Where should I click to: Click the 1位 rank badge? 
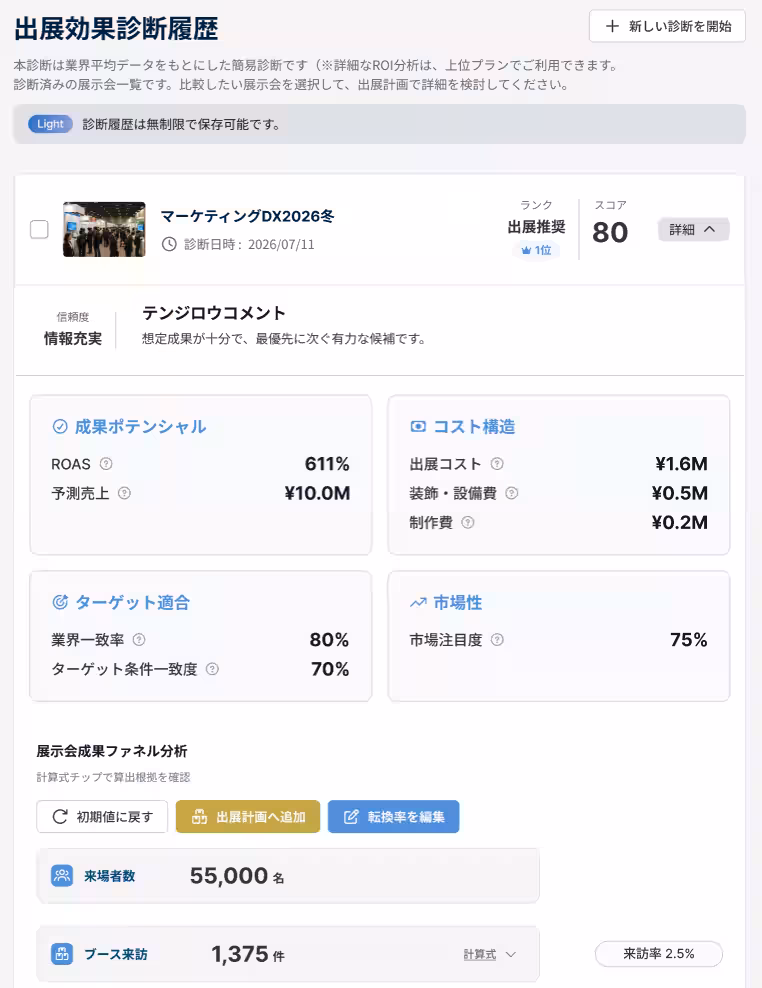click(536, 250)
